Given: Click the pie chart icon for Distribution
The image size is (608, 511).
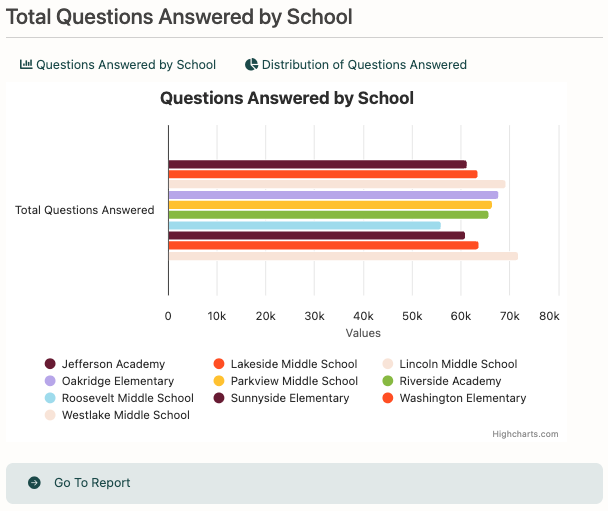Looking at the screenshot, I should click(x=251, y=64).
